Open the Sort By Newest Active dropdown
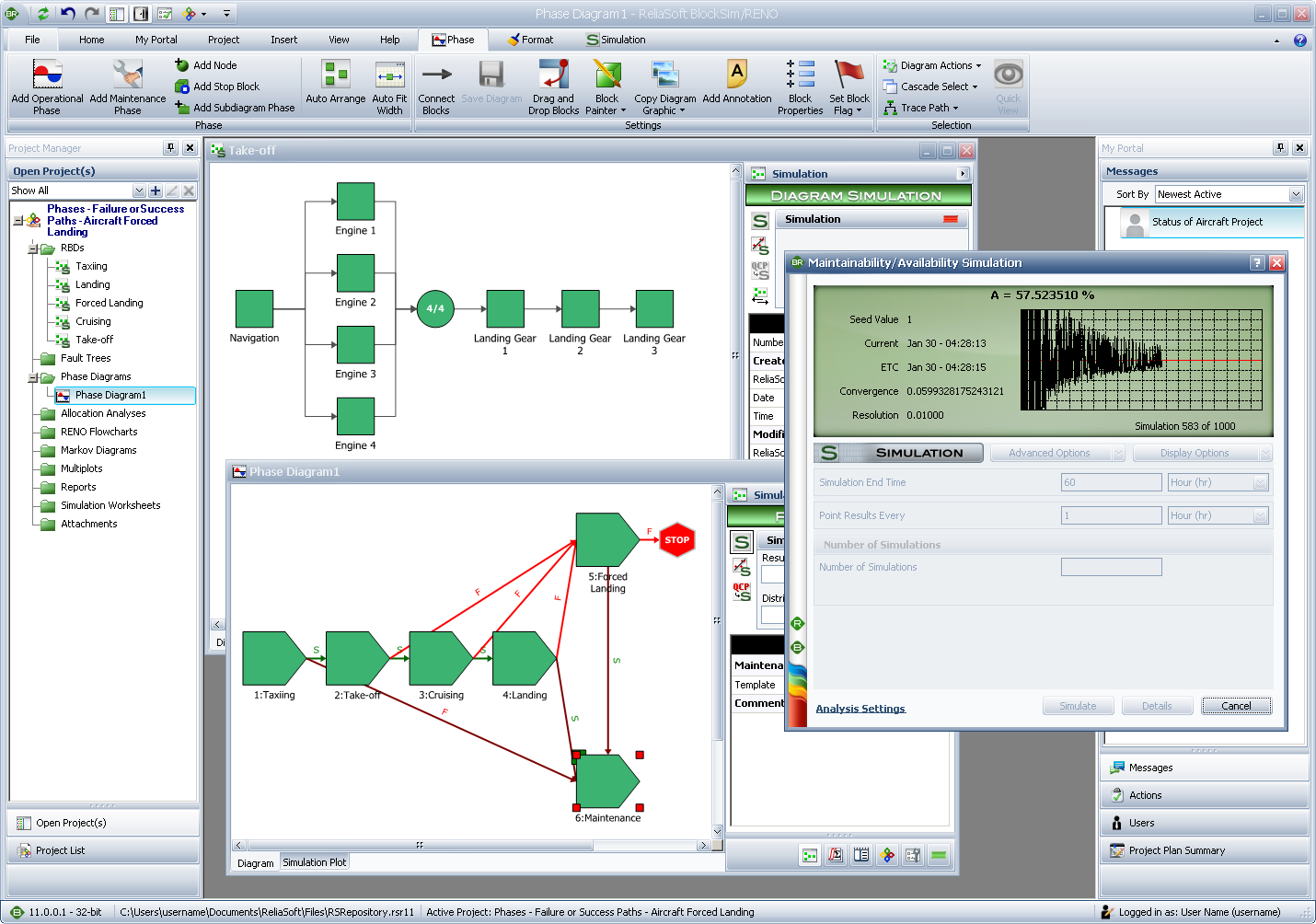The height and width of the screenshot is (924, 1316). point(1296,194)
